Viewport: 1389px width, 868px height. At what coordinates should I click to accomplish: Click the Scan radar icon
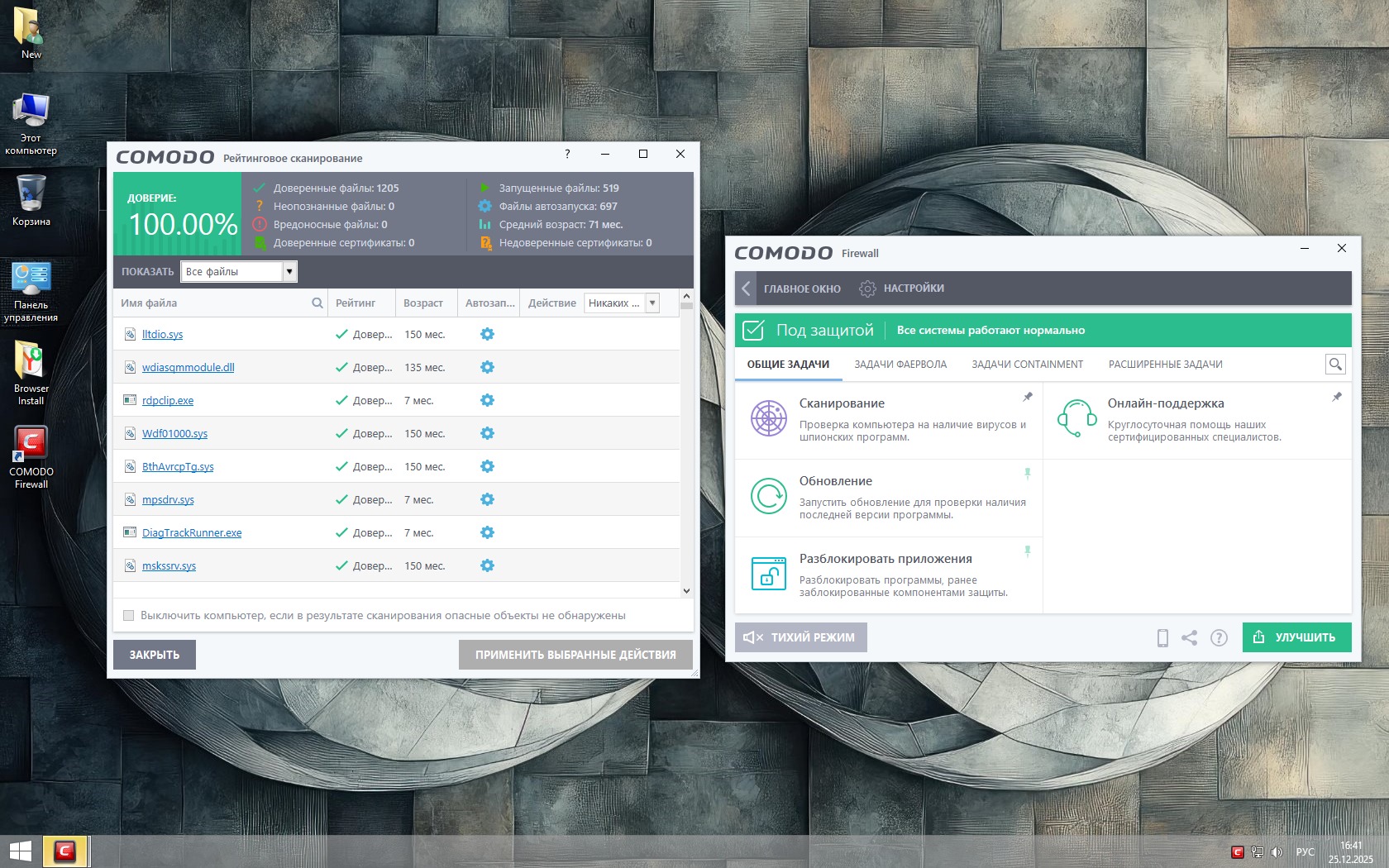(x=768, y=417)
